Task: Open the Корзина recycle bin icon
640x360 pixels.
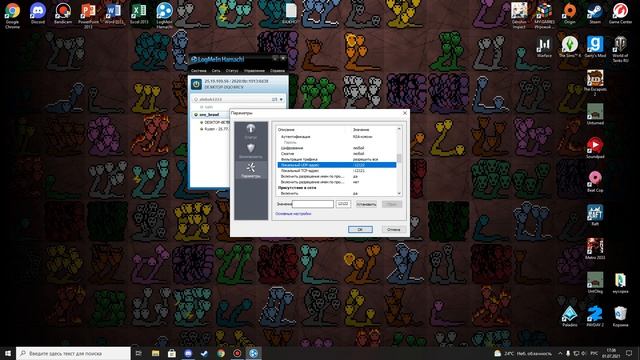Action: click(x=620, y=317)
